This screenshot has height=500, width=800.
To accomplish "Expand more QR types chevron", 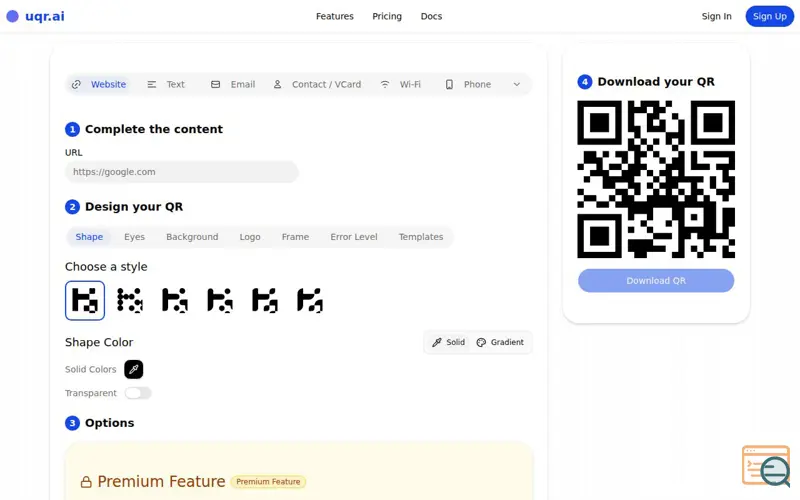I will (x=516, y=84).
